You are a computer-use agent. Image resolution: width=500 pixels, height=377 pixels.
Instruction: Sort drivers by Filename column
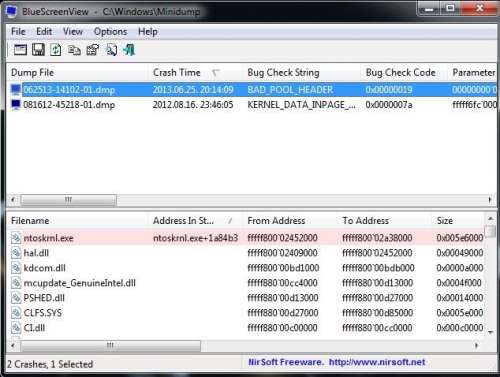click(x=77, y=221)
